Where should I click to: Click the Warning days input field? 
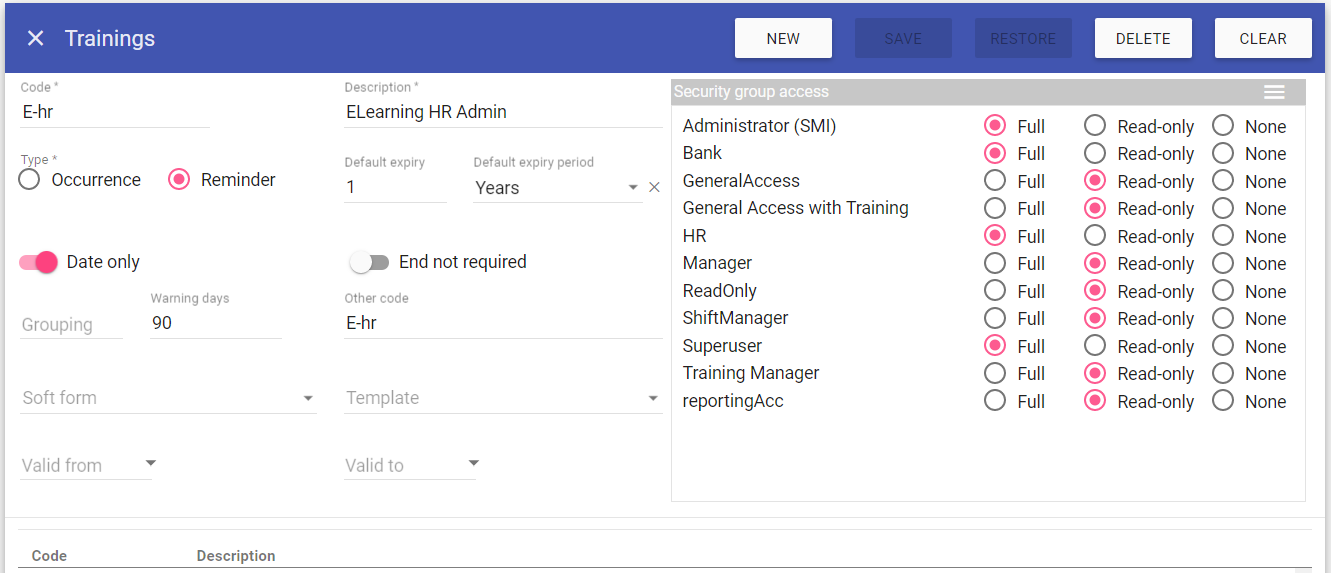pos(215,324)
